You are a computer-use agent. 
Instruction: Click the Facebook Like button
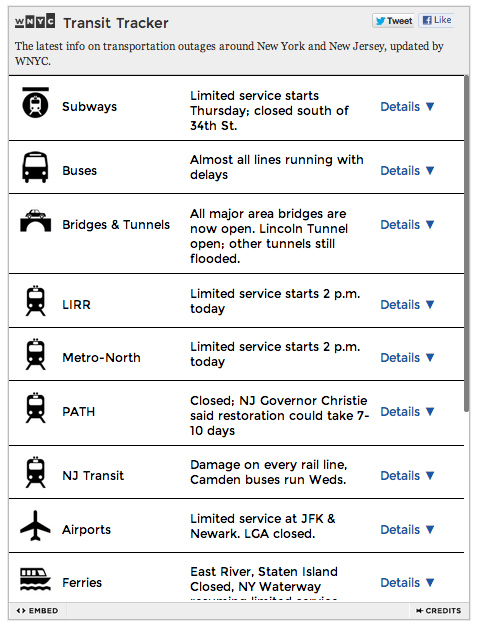tap(437, 20)
